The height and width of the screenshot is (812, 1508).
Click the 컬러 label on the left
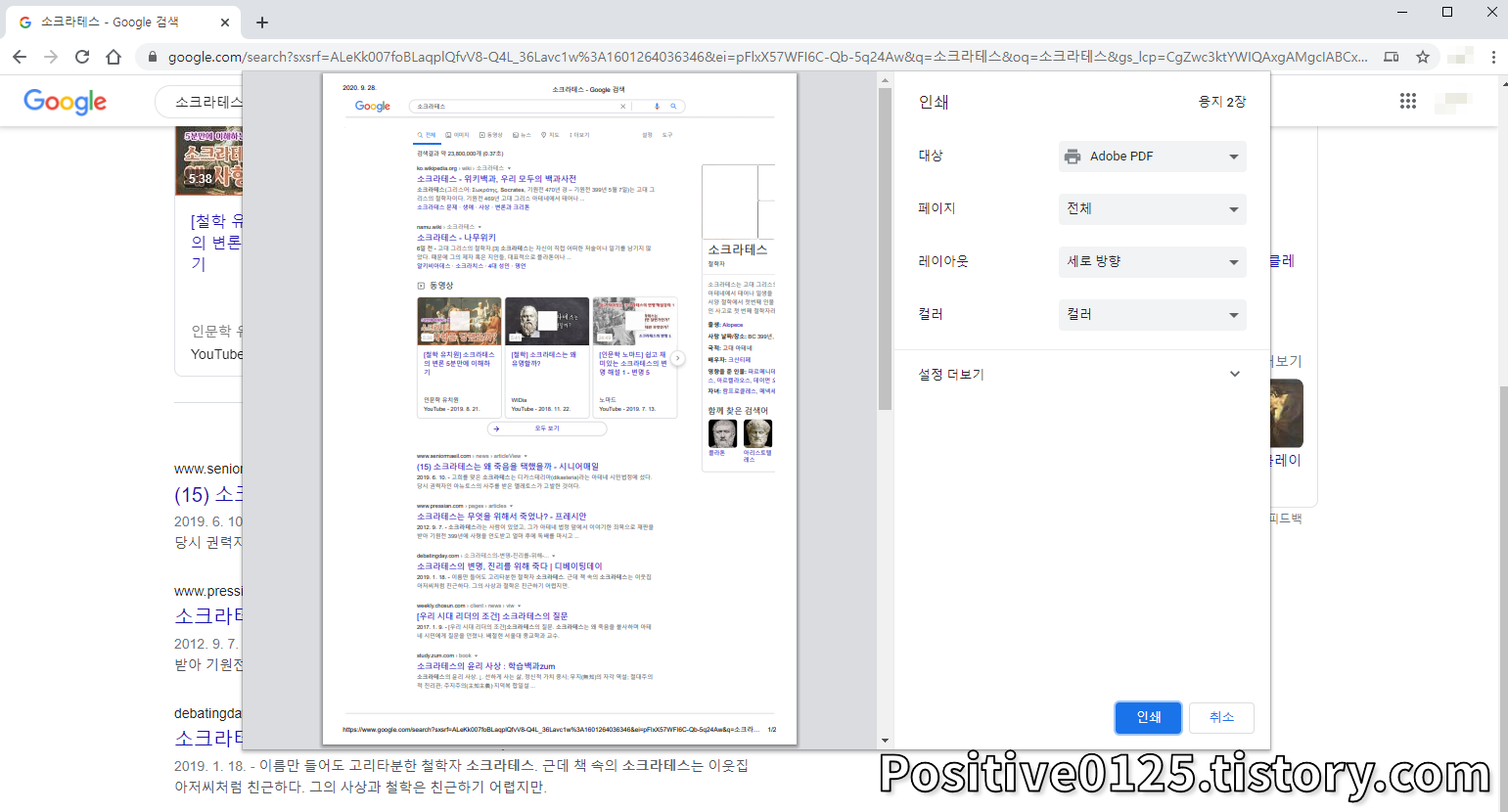click(x=931, y=314)
